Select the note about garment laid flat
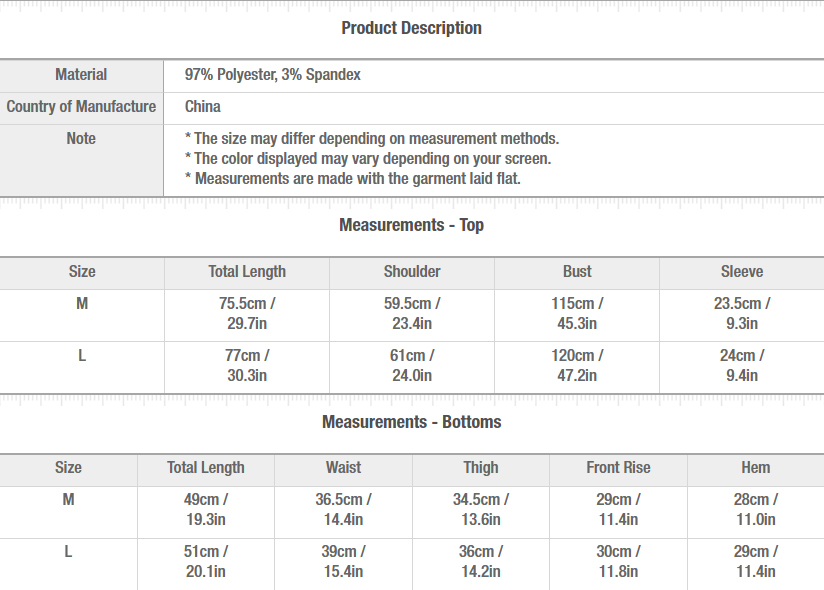 click(x=352, y=179)
